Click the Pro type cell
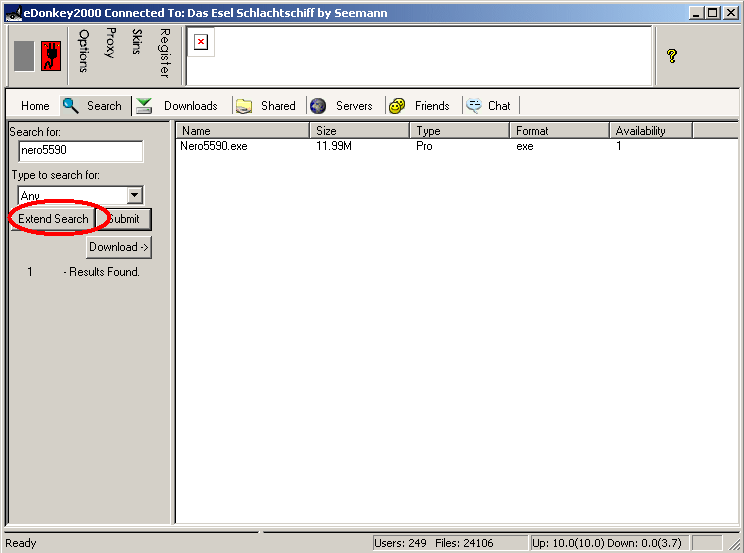 tap(424, 146)
